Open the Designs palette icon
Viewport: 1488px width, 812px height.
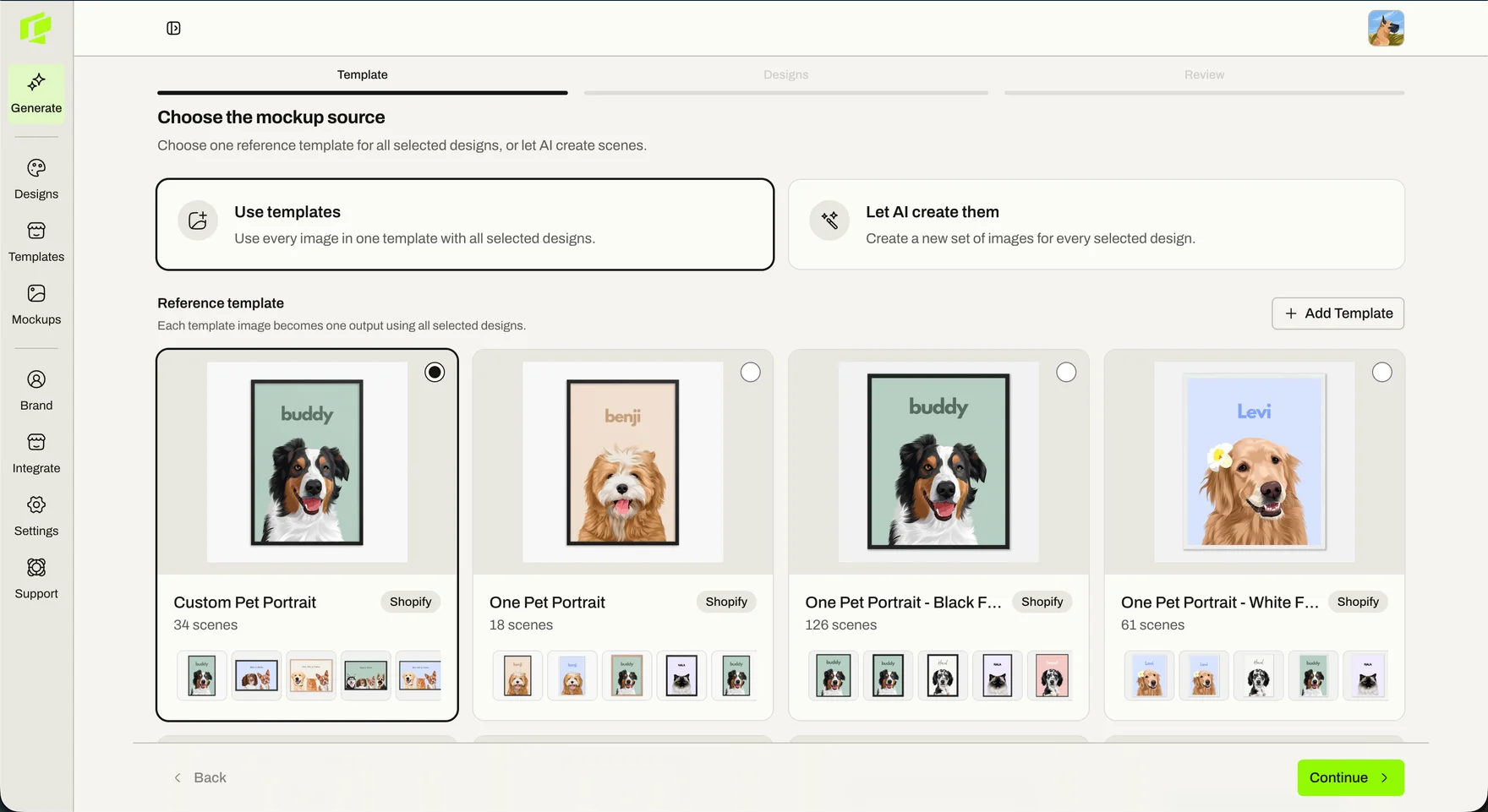tap(36, 168)
